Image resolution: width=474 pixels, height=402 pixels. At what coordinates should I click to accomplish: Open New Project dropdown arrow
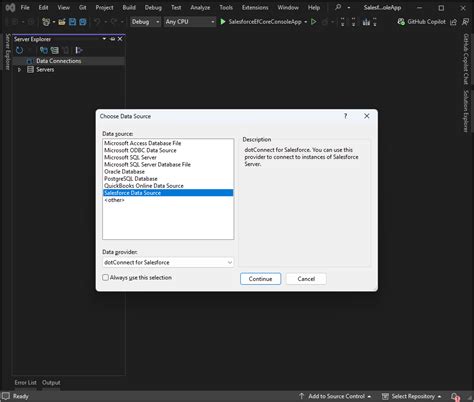pos(54,22)
